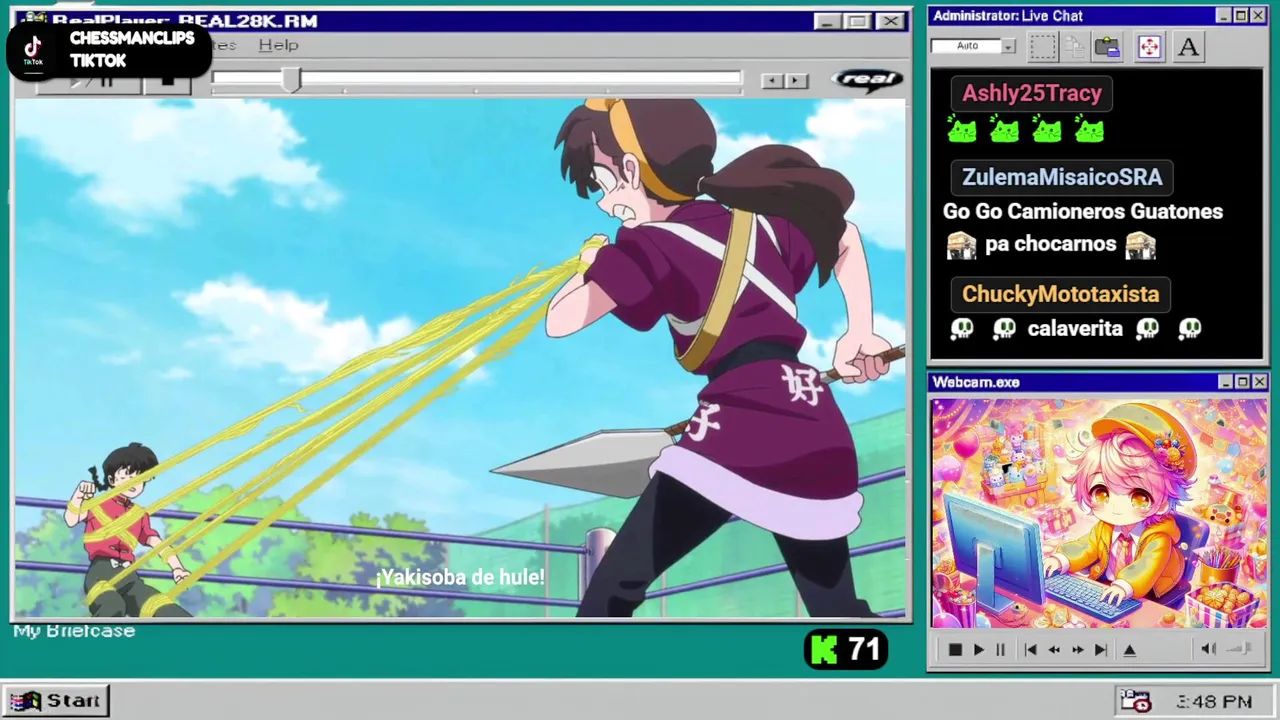Viewport: 1280px width, 720px height.
Task: Click the Administrator: Live Chat title bar
Action: (x=1098, y=16)
